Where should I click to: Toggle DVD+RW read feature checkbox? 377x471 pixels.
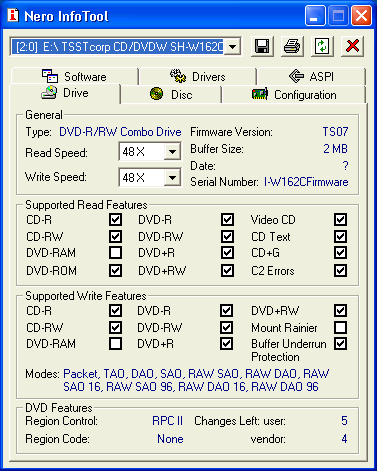pyautogui.click(x=227, y=270)
